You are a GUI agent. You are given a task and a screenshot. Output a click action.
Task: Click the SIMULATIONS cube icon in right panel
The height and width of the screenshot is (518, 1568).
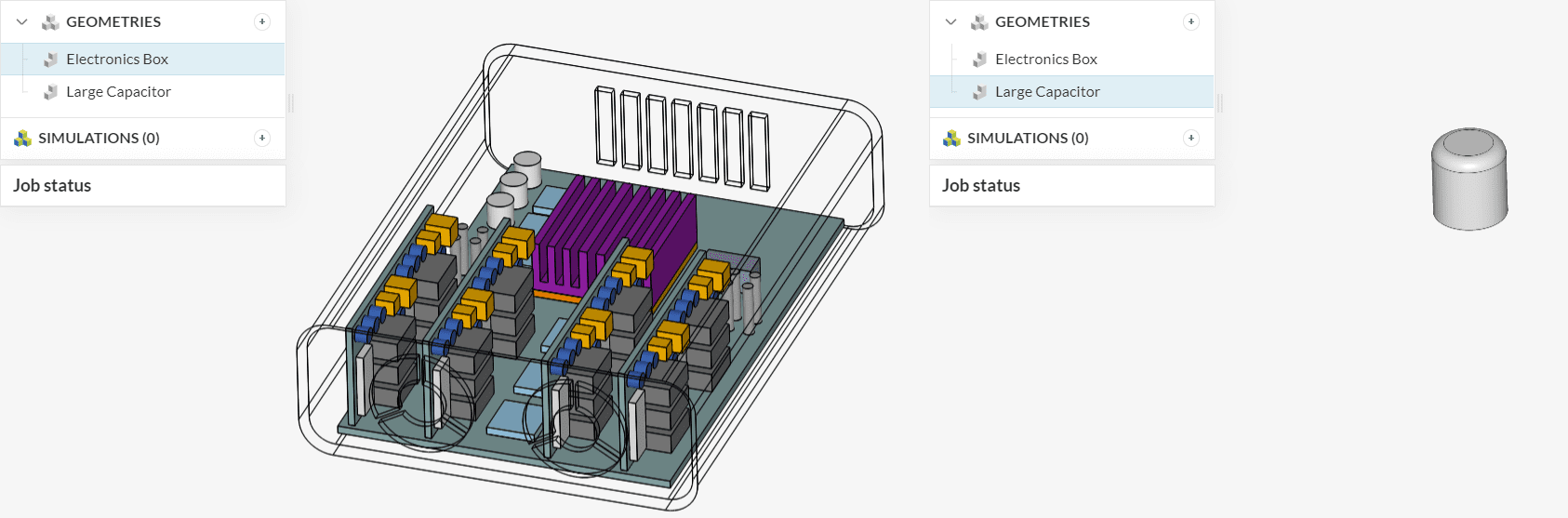951,139
